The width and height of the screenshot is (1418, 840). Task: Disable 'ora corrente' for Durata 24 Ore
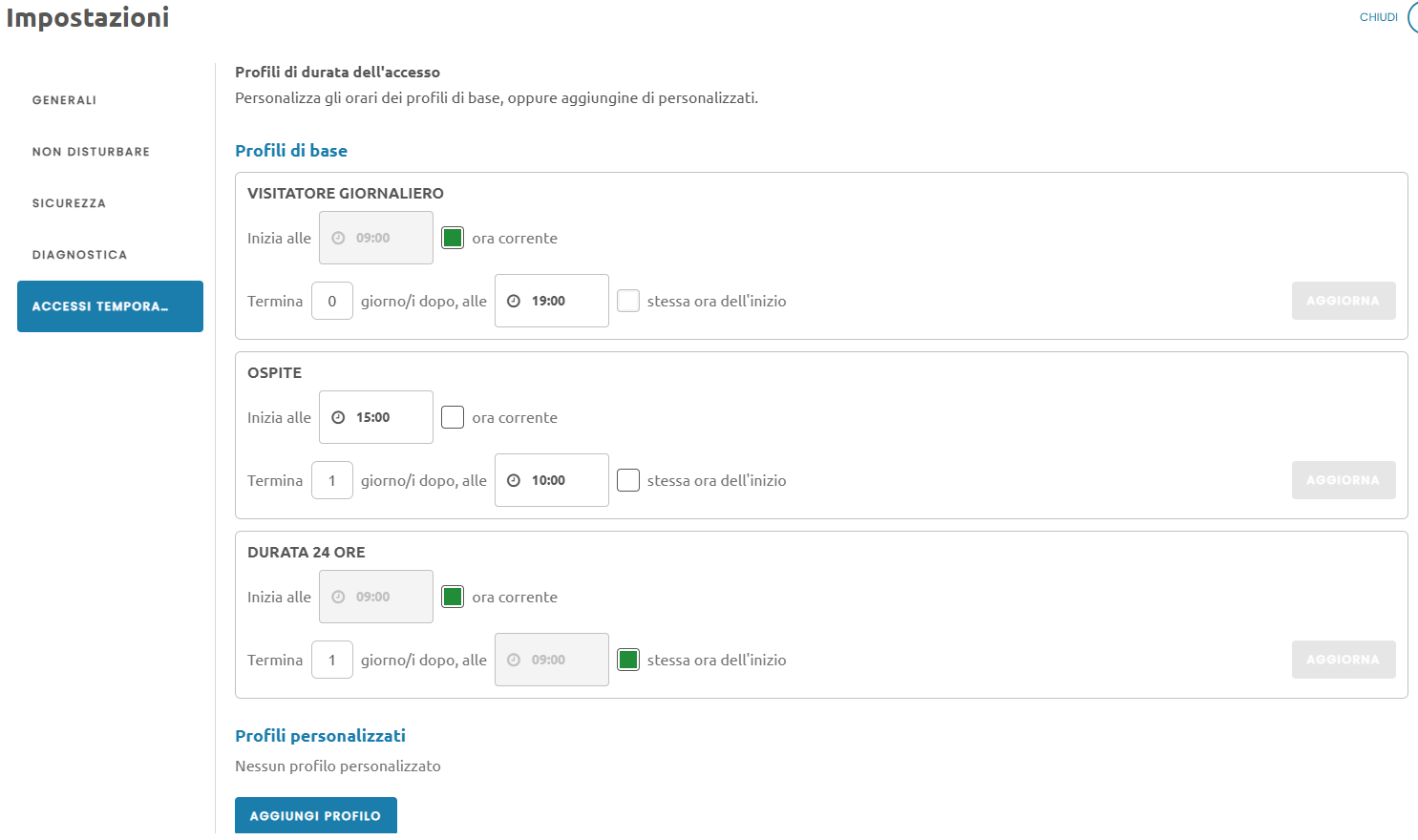pos(453,597)
